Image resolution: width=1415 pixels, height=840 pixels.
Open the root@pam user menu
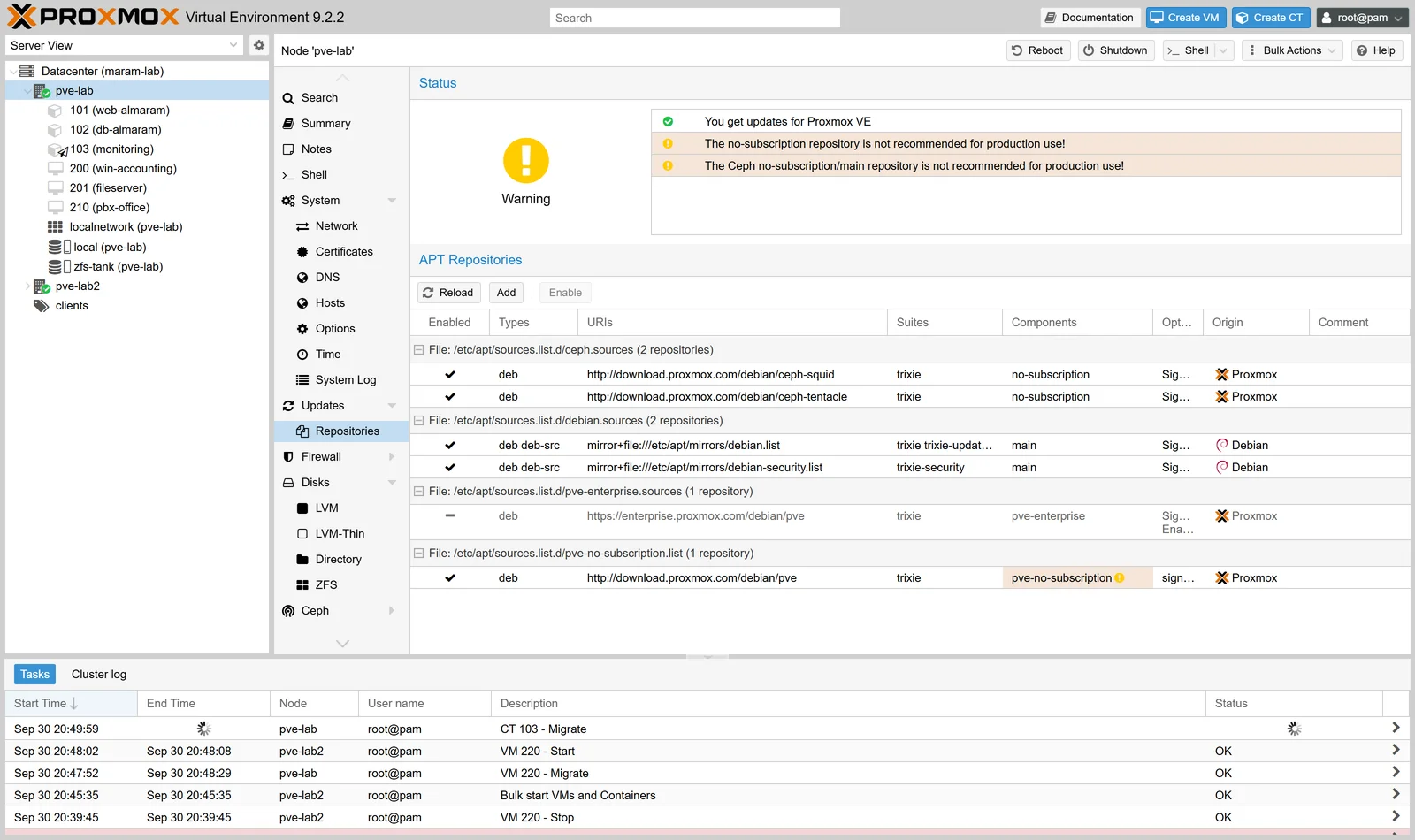pos(1362,18)
